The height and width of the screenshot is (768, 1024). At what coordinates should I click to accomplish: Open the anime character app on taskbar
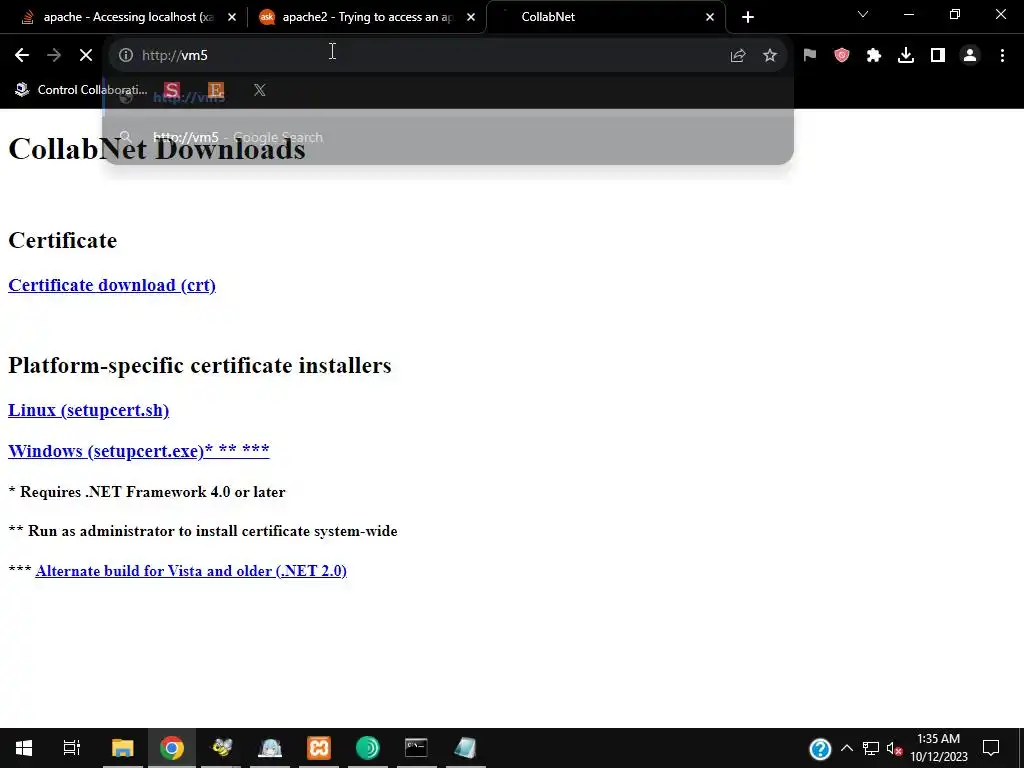[x=270, y=748]
